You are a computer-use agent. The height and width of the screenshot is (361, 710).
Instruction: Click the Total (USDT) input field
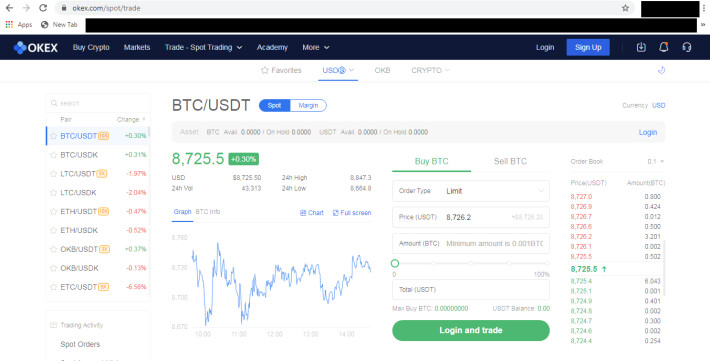(x=471, y=289)
